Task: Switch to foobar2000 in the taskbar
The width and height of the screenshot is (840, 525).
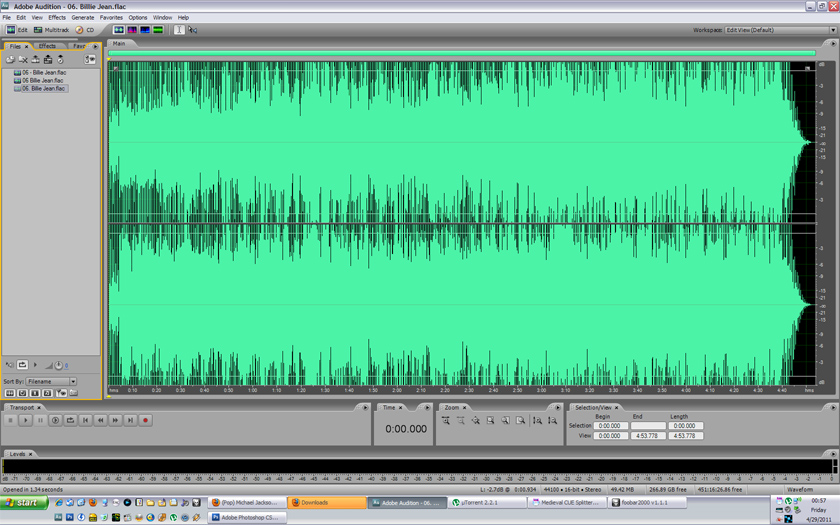Action: coord(646,502)
